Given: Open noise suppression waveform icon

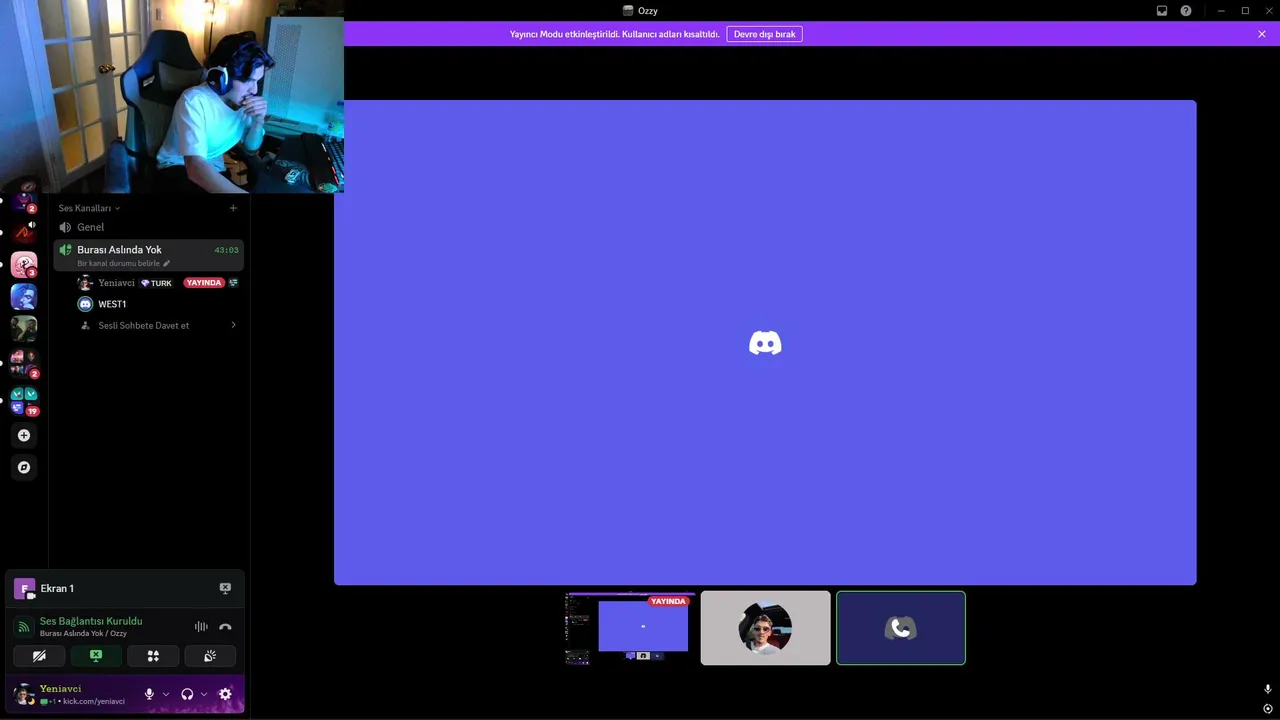Looking at the screenshot, I should pos(201,627).
